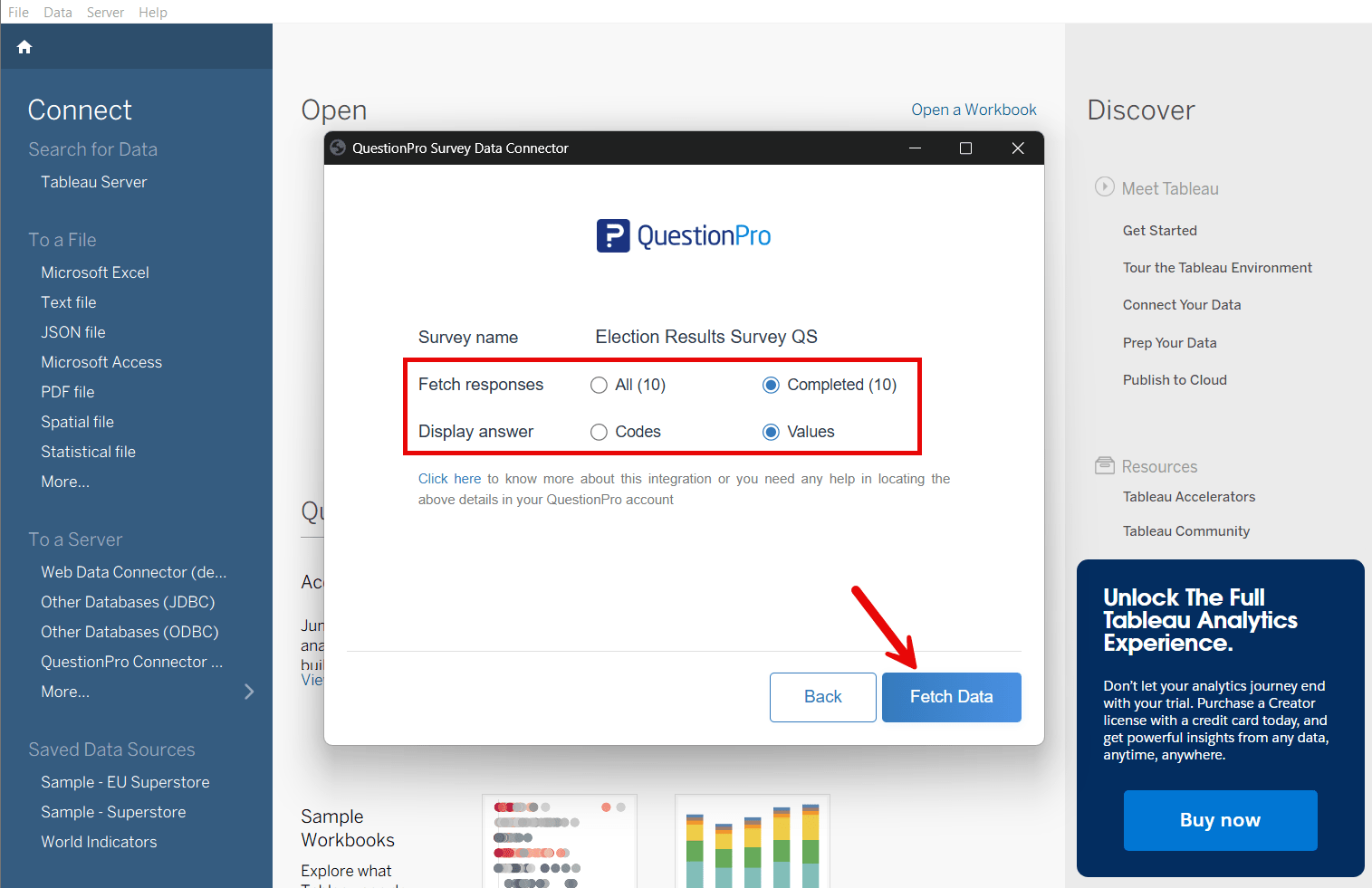Image resolution: width=1372 pixels, height=888 pixels.
Task: Open World Indicators data source
Action: pos(99,842)
